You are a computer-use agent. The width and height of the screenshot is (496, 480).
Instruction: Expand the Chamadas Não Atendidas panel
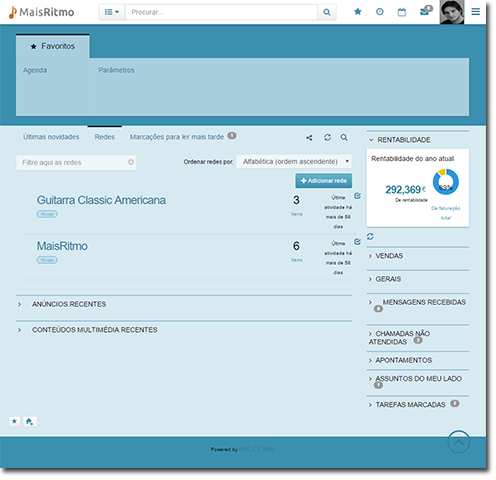pos(399,338)
